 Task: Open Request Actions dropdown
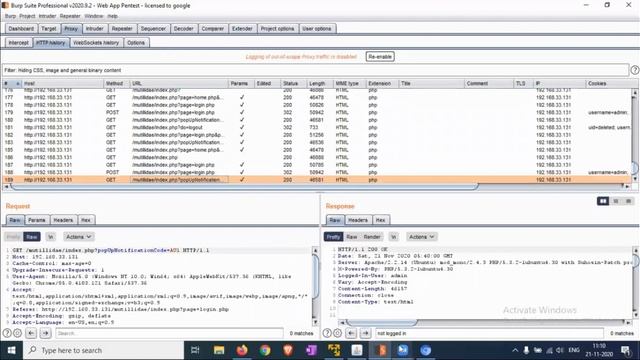[x=78, y=237]
